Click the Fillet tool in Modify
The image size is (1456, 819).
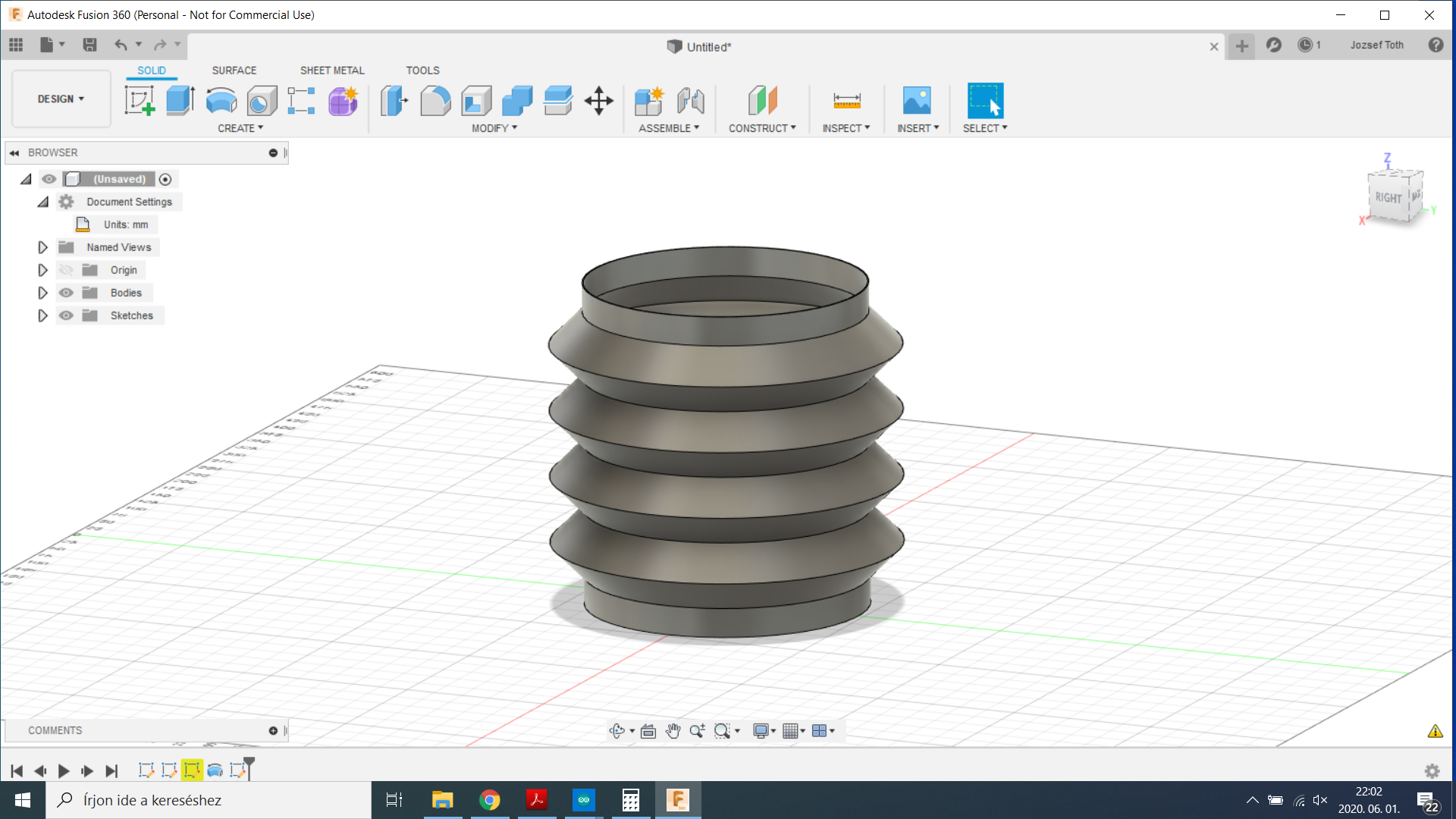(435, 100)
